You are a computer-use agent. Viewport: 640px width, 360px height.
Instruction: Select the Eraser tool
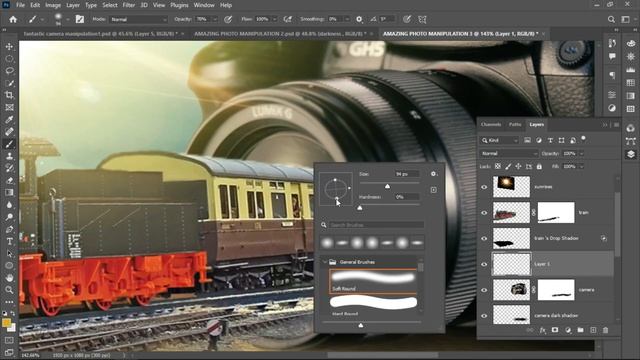coord(9,180)
